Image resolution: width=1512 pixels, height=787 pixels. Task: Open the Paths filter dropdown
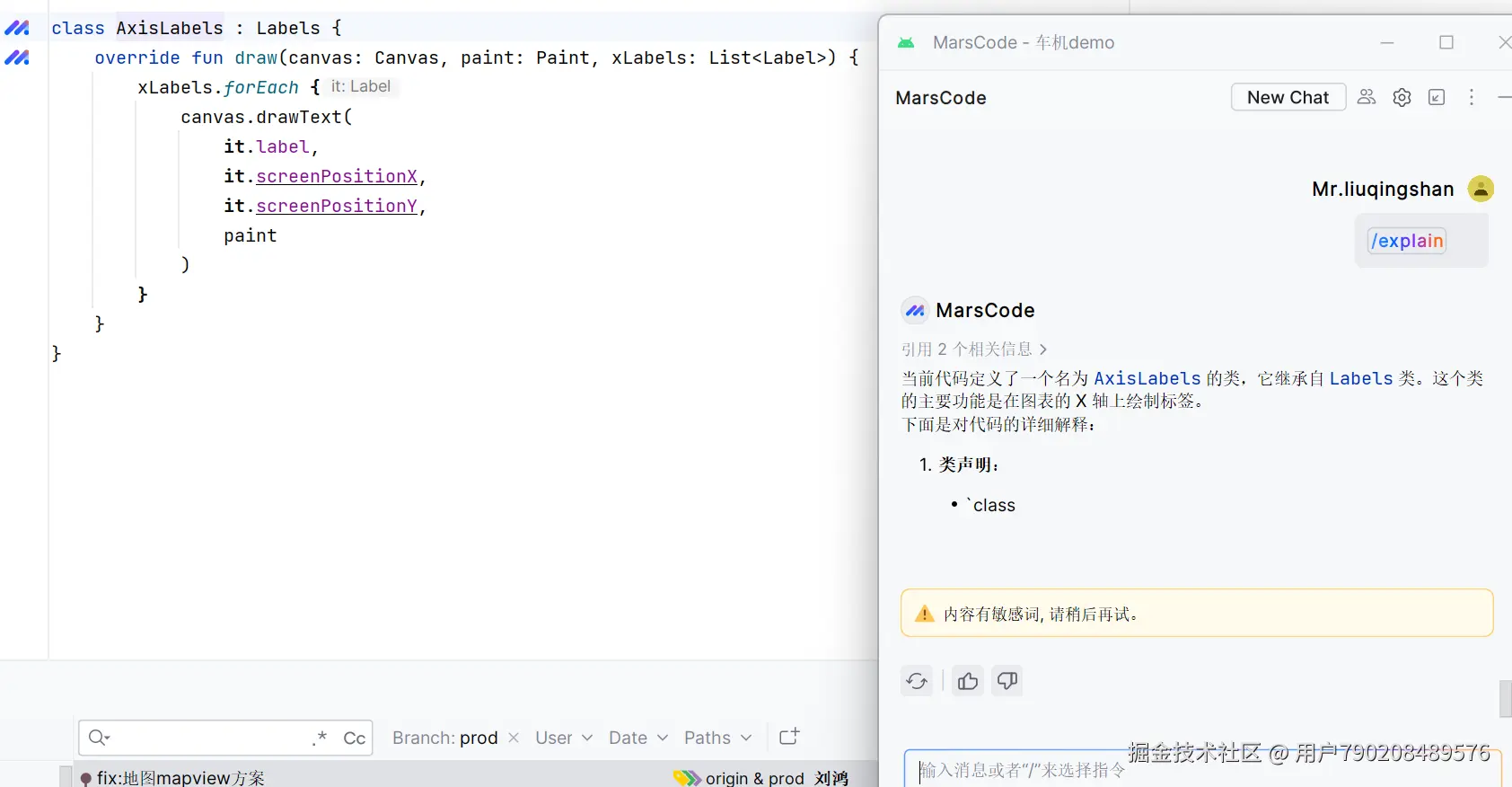717,738
